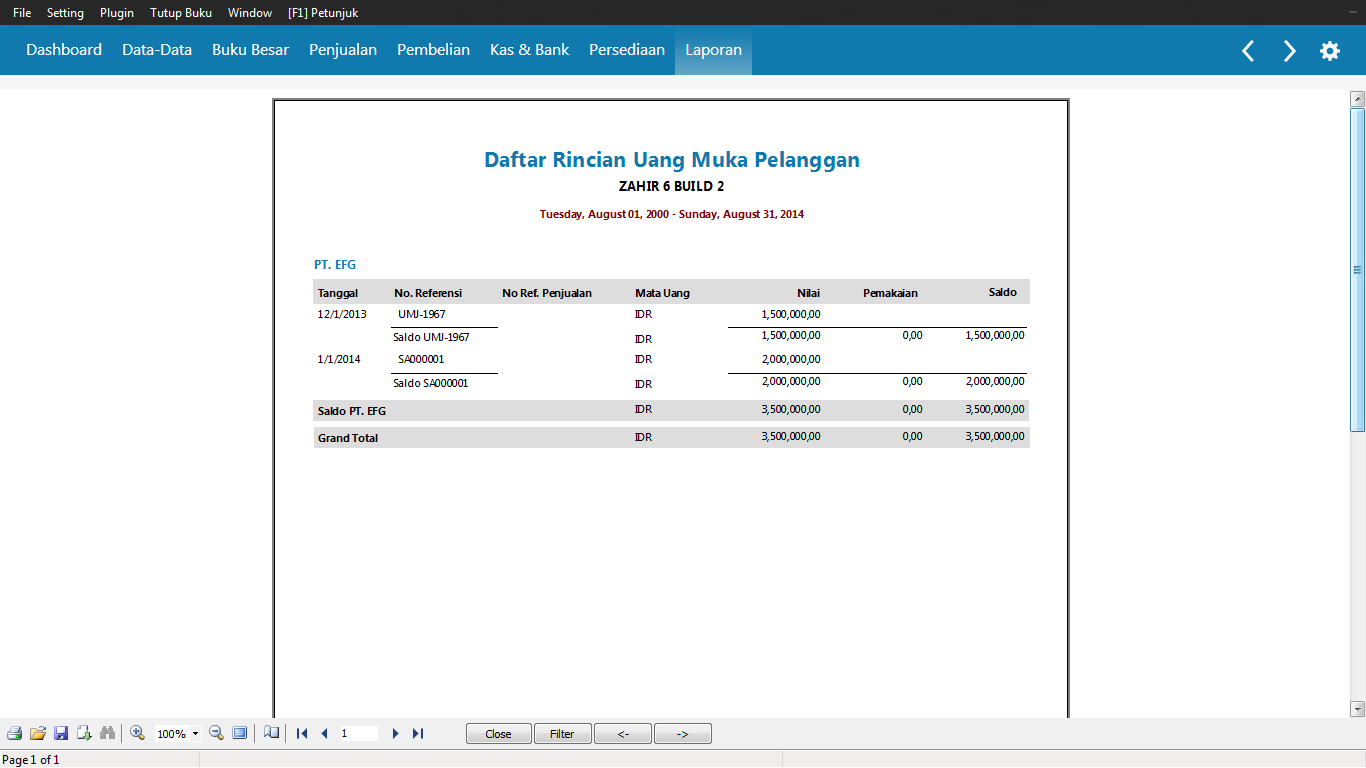Jump to the last page of the report

point(418,733)
